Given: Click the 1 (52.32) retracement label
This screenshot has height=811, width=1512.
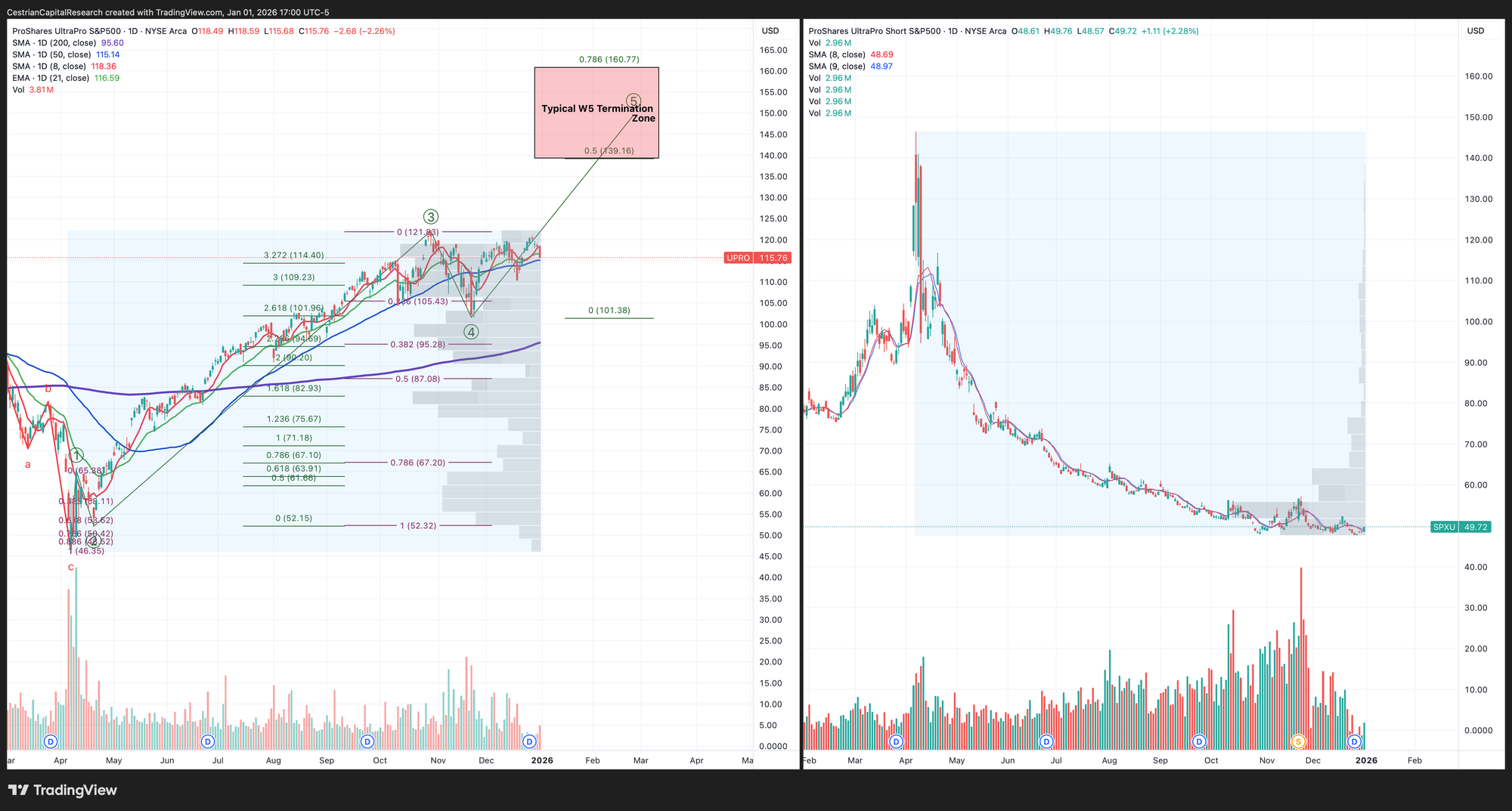Looking at the screenshot, I should [x=418, y=525].
